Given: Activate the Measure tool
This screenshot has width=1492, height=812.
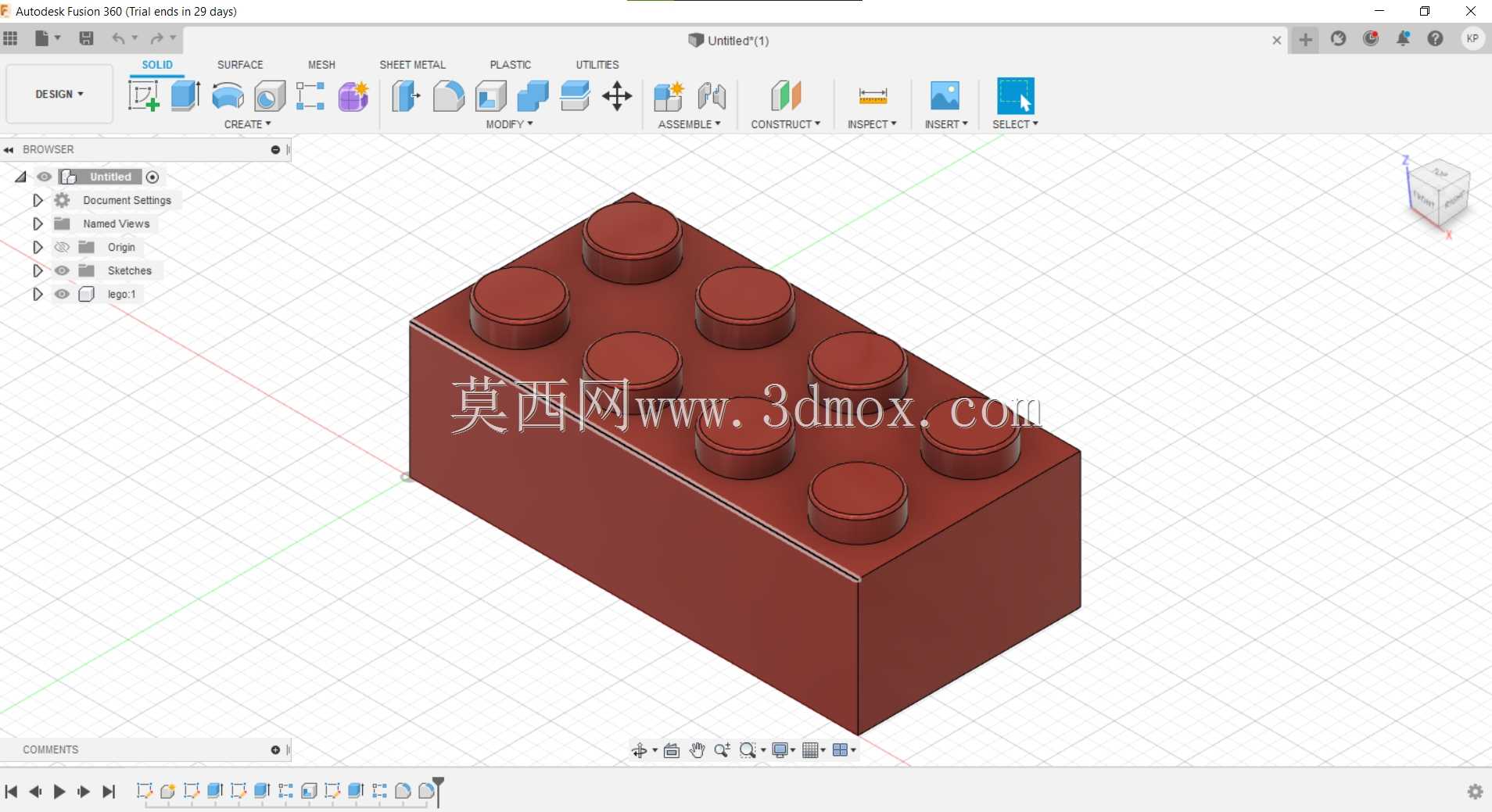Looking at the screenshot, I should pos(873,96).
